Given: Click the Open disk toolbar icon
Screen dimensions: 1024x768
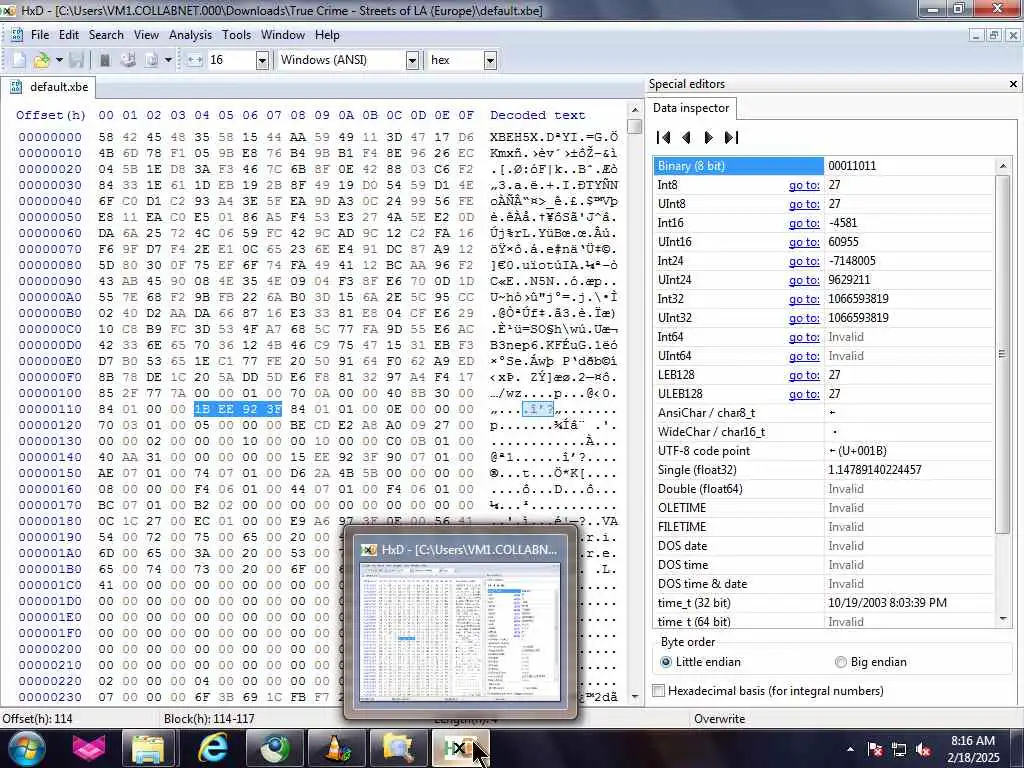Looking at the screenshot, I should click(x=128, y=60).
